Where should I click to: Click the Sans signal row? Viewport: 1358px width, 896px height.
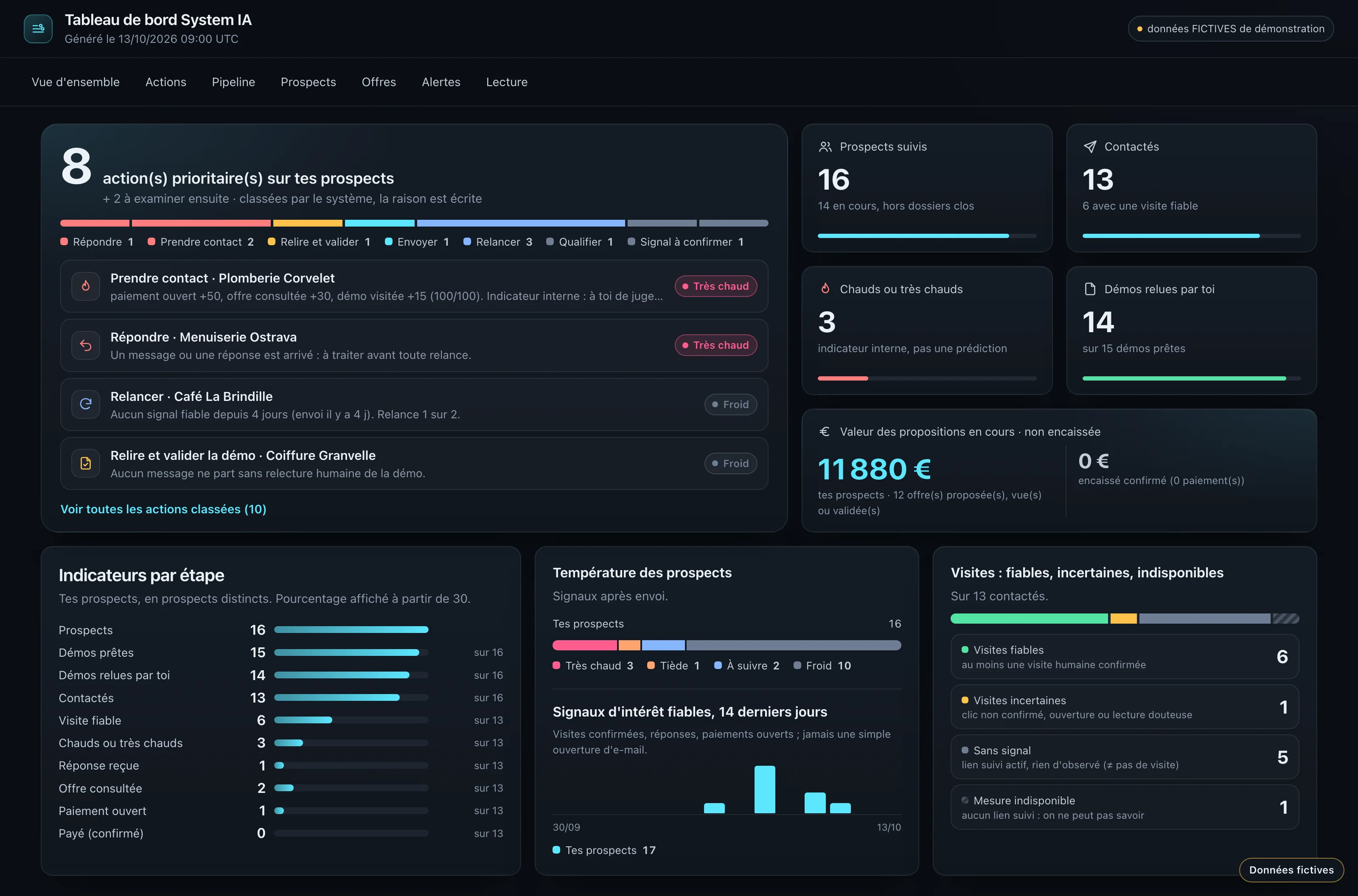coord(1125,757)
